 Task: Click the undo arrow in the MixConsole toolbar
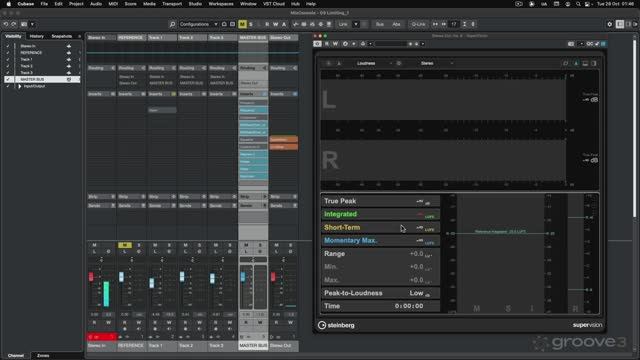click(6, 24)
